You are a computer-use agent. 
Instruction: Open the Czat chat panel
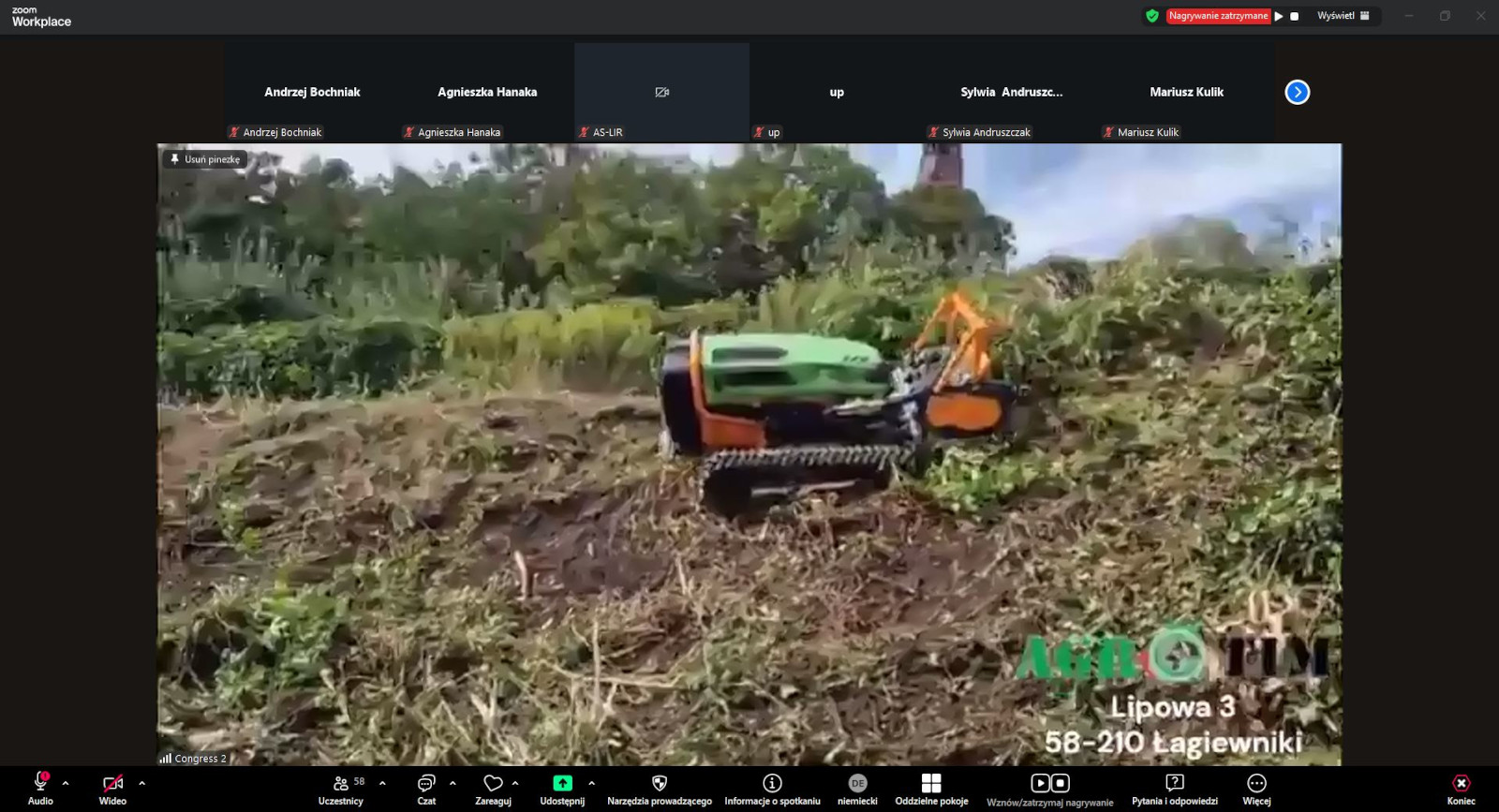click(x=426, y=789)
